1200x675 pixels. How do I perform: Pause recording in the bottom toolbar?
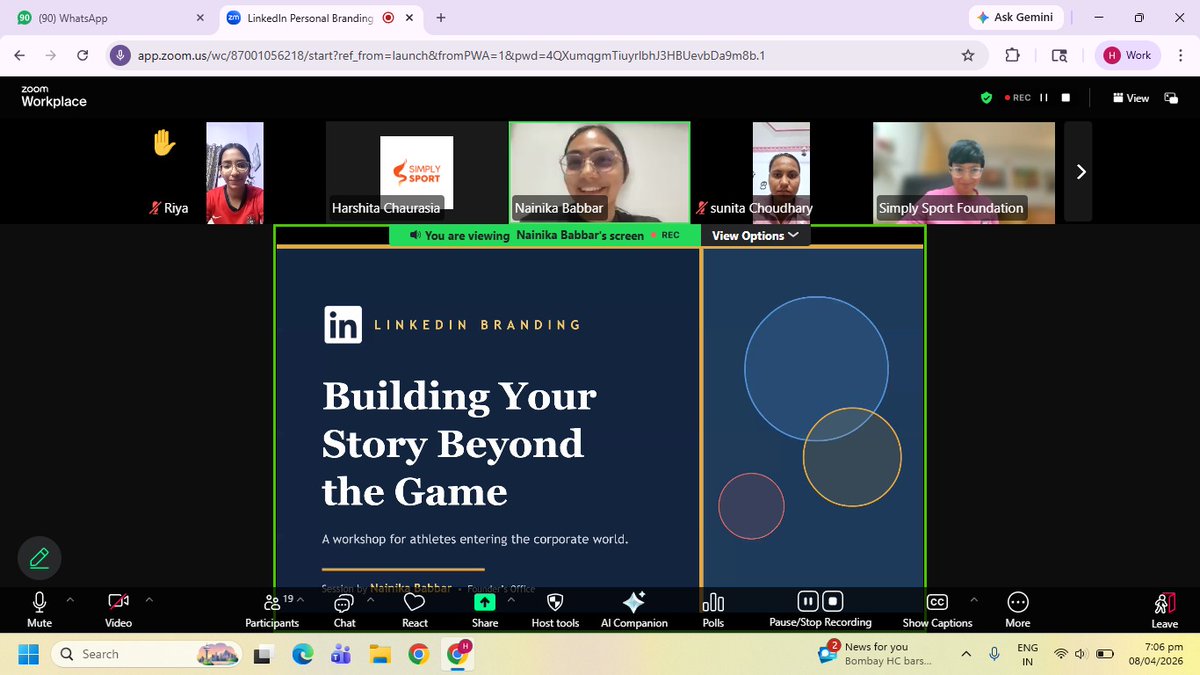[808, 601]
